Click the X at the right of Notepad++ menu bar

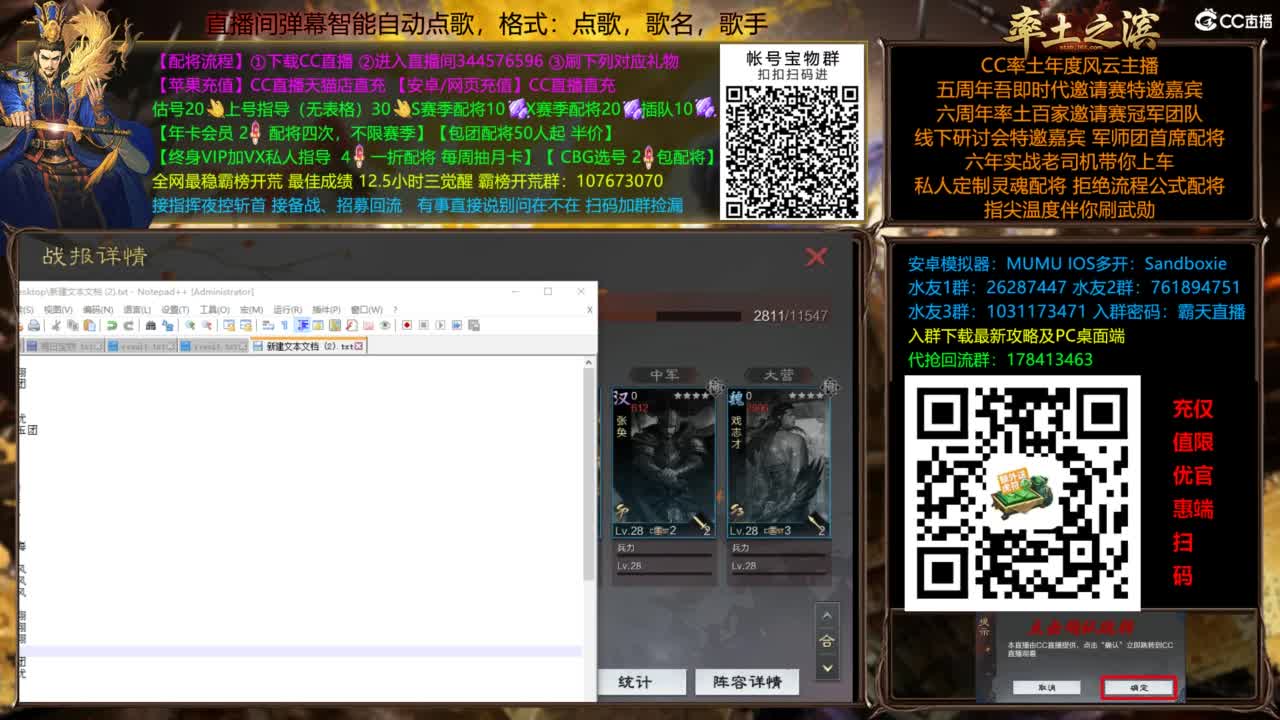[x=590, y=310]
